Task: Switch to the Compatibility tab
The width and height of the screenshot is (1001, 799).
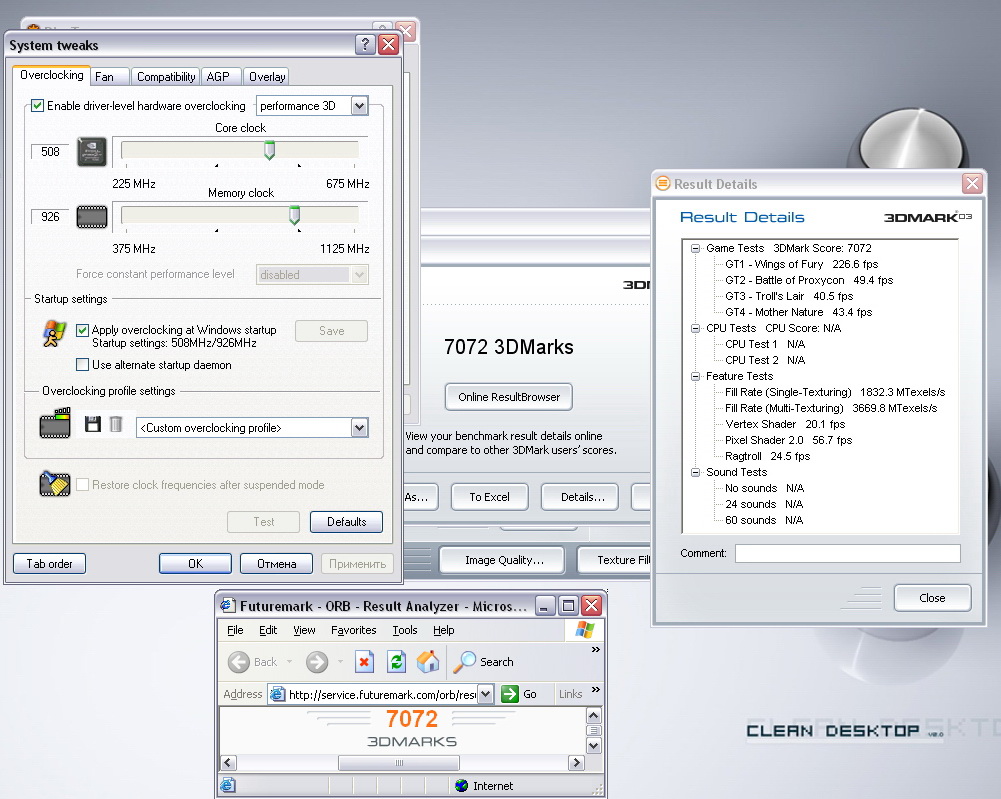Action: (166, 77)
